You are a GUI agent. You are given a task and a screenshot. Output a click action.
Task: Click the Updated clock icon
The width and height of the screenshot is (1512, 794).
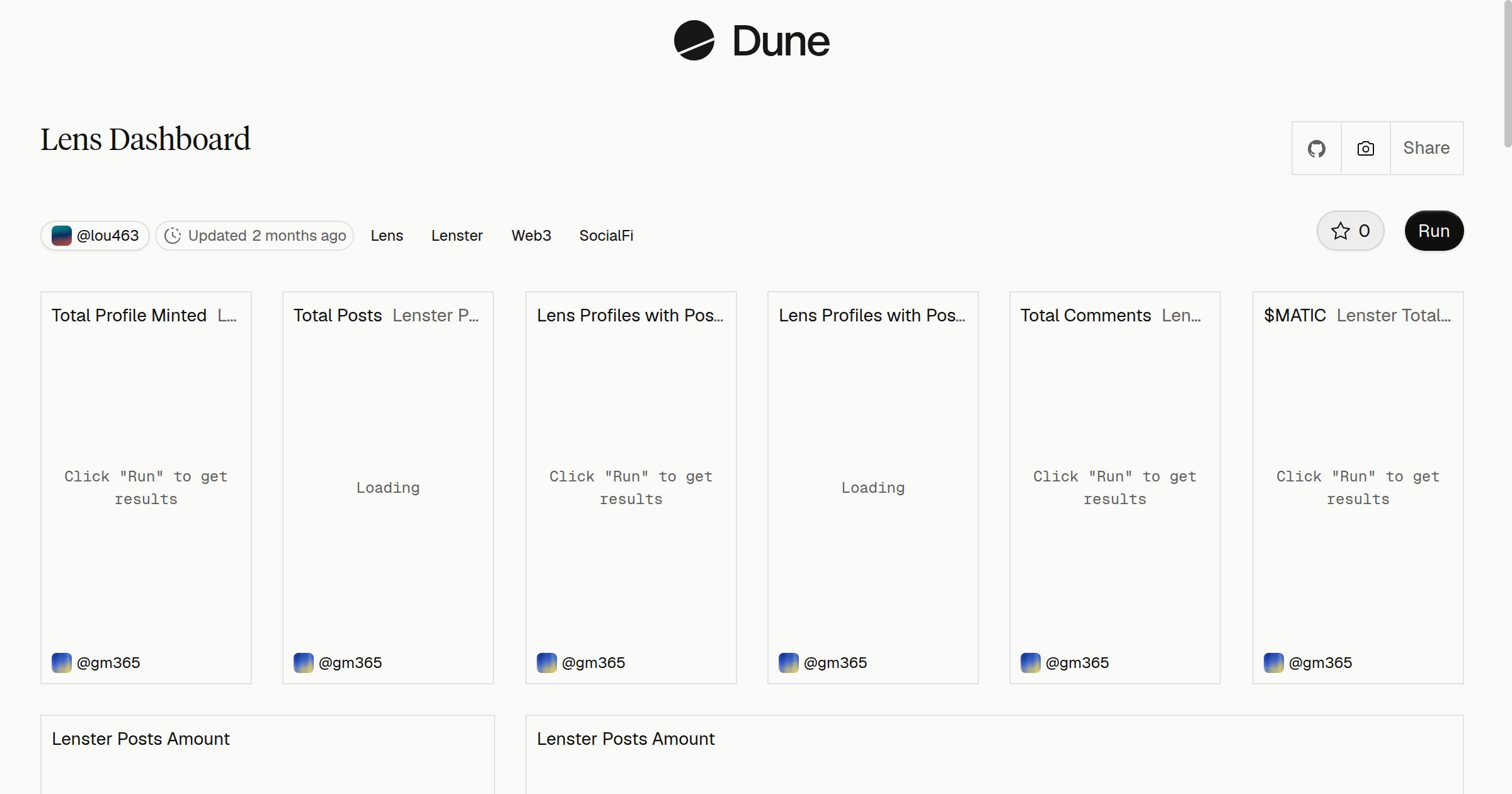[173, 236]
